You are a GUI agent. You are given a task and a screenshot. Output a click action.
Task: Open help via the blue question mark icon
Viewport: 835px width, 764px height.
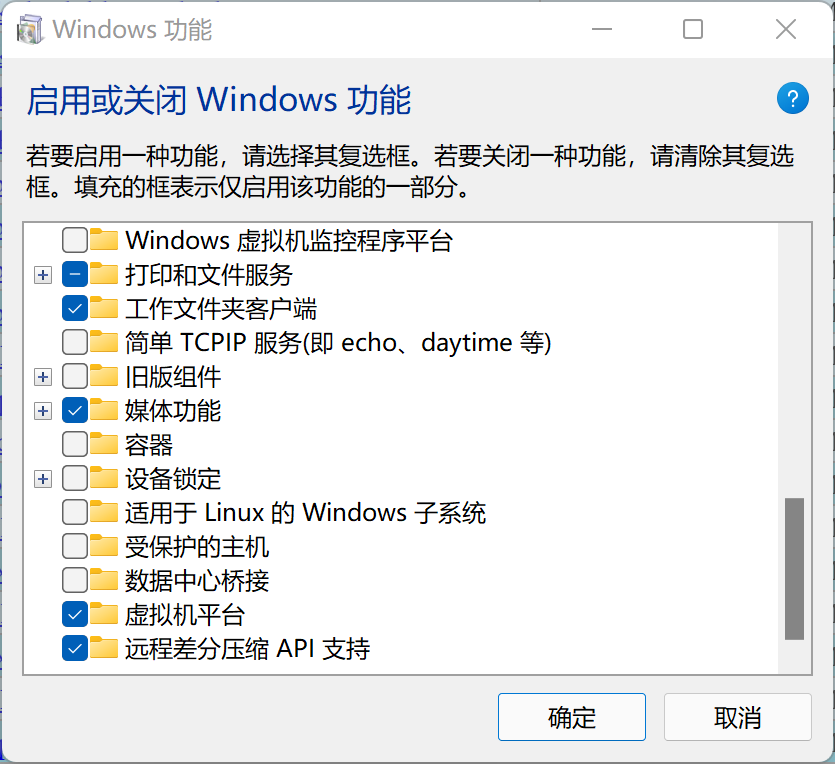coord(792,98)
